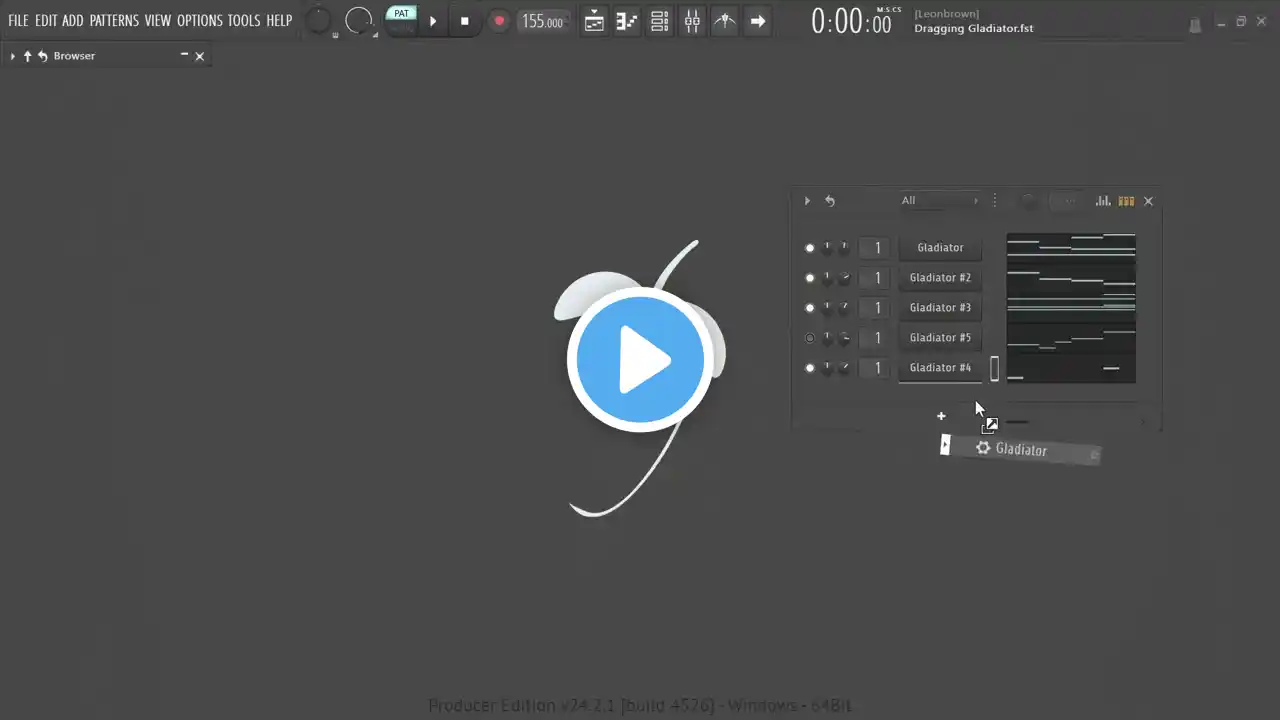Open the graph editor icon

click(x=1103, y=201)
